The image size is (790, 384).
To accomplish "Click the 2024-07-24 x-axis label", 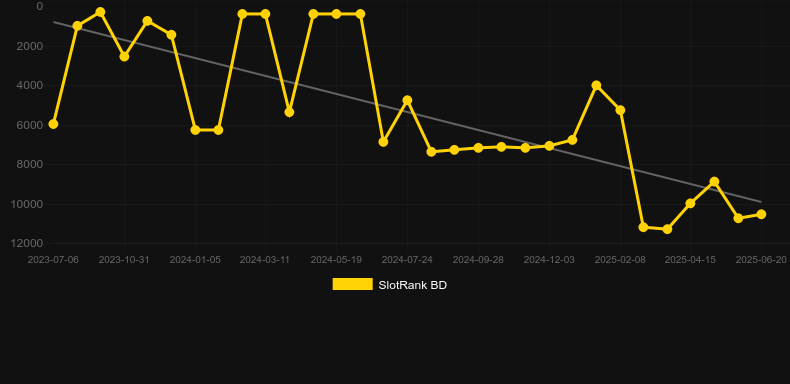I will 407,260.
